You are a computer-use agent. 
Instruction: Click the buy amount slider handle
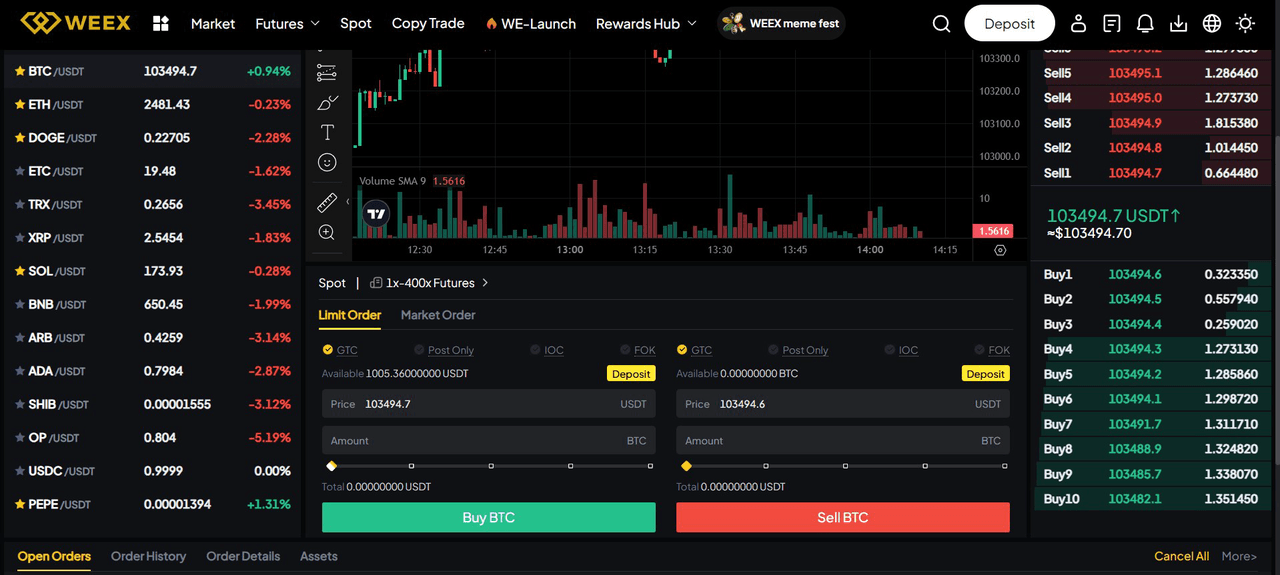(x=331, y=466)
